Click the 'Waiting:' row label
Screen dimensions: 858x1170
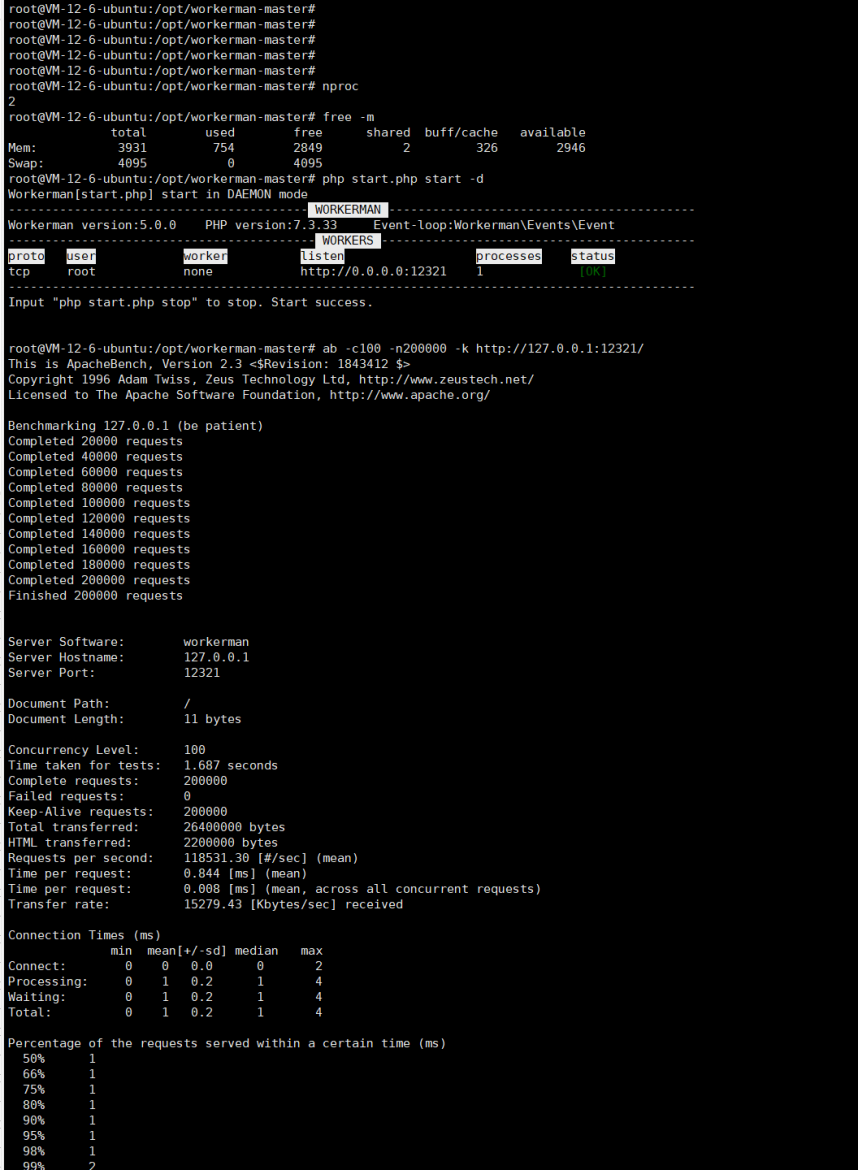[37, 997]
